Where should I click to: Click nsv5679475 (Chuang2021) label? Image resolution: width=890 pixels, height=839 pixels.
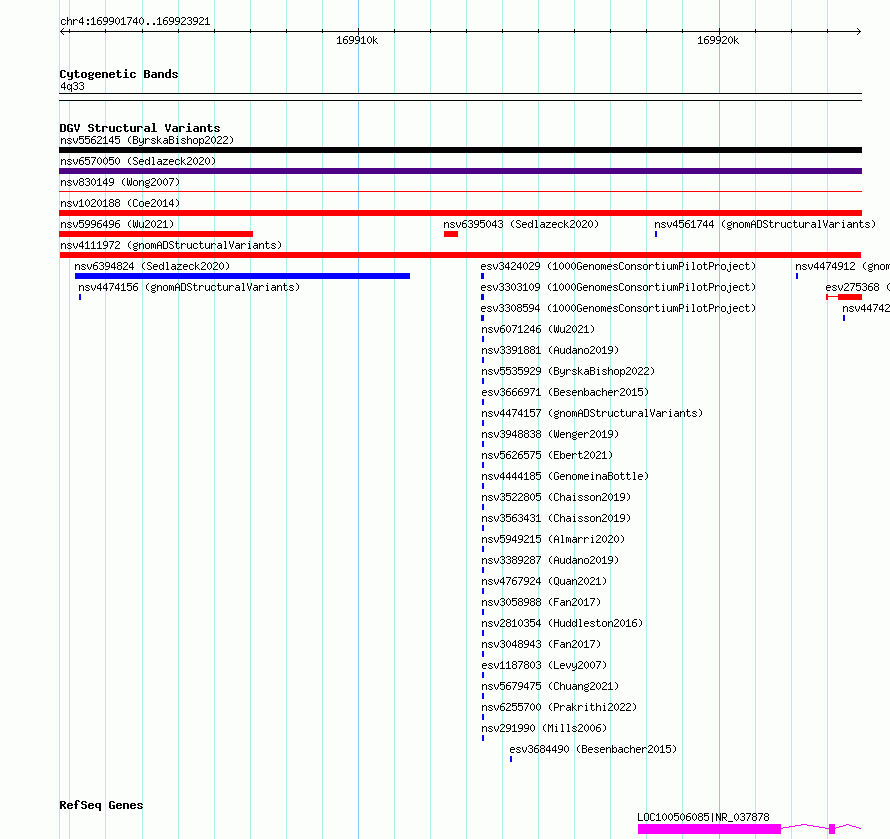click(x=550, y=686)
